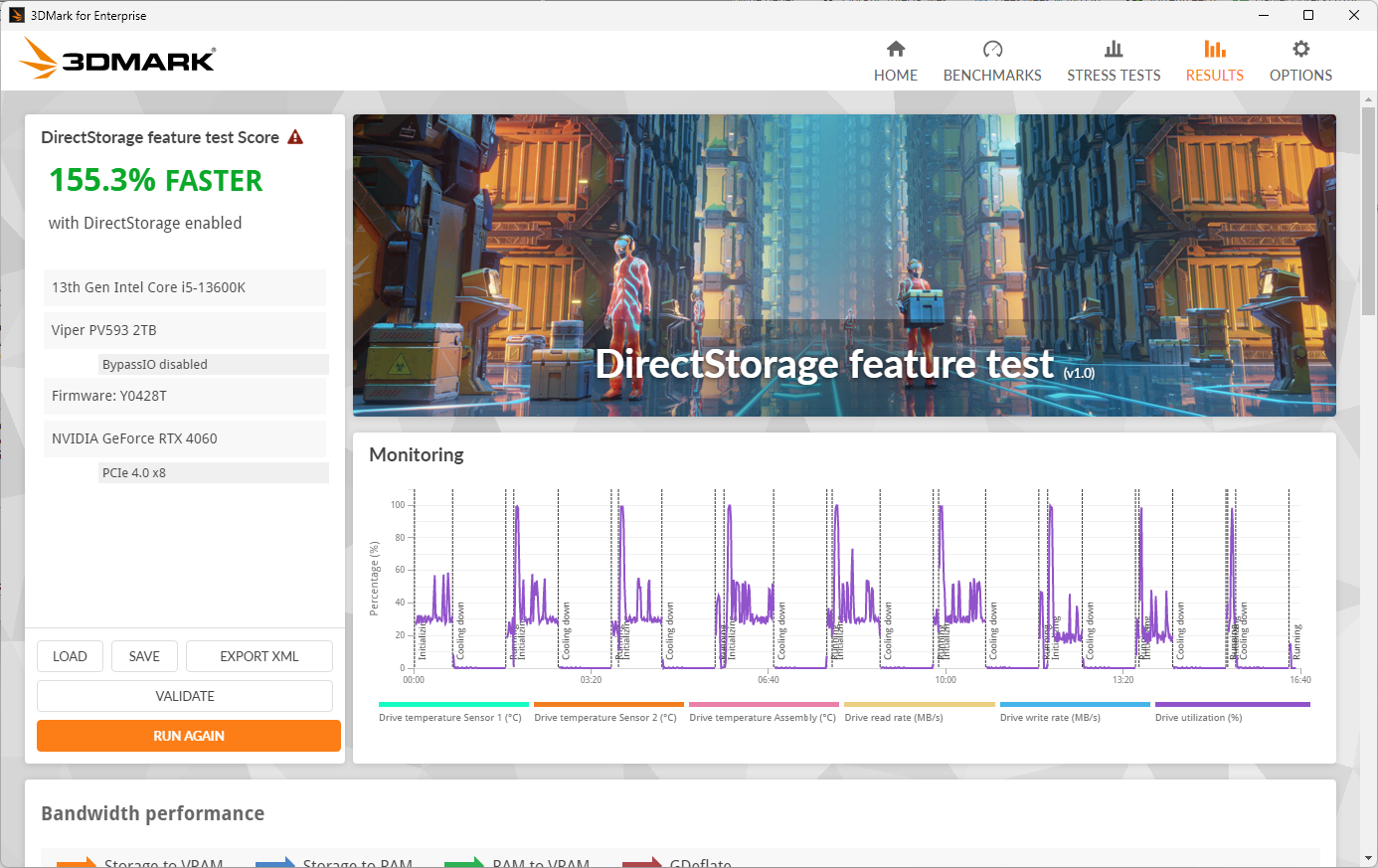Go to the Home tab icon
1378x868 pixels.
(895, 50)
